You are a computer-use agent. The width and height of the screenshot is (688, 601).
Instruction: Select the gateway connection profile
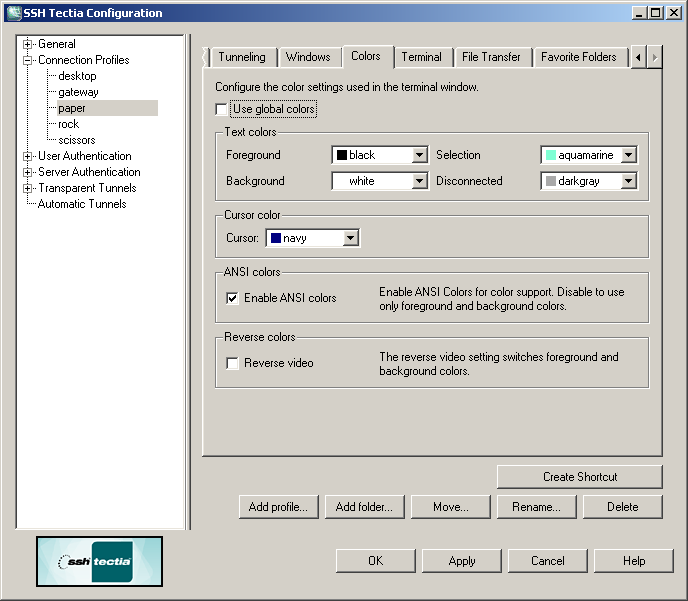pos(78,92)
